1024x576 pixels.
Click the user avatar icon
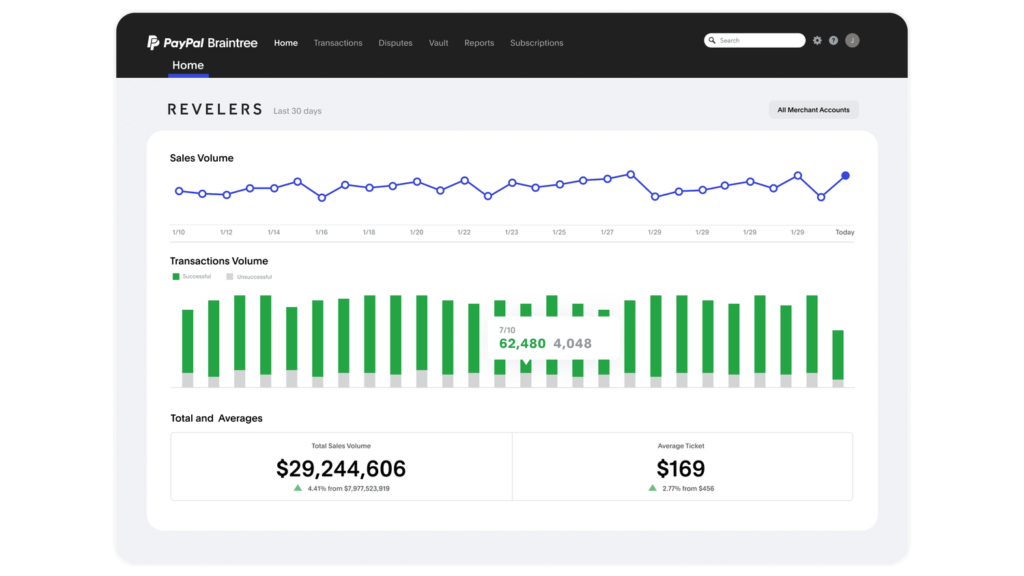pos(852,41)
